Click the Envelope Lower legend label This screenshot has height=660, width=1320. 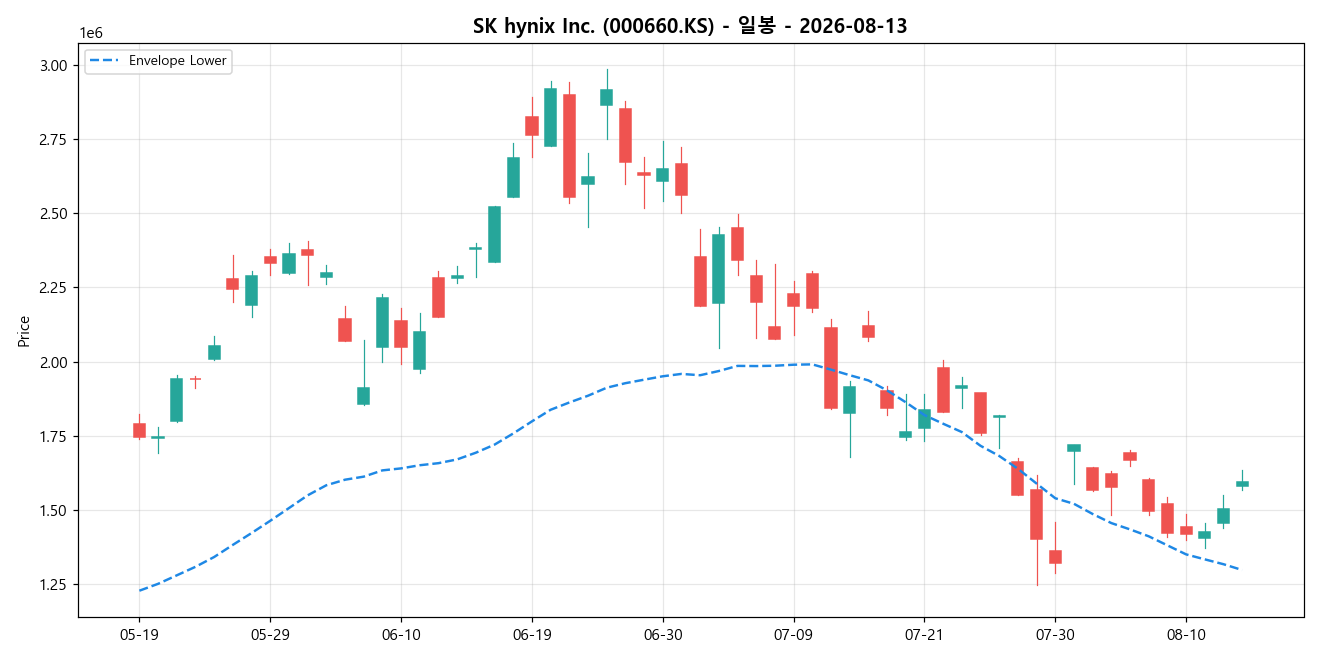click(178, 61)
